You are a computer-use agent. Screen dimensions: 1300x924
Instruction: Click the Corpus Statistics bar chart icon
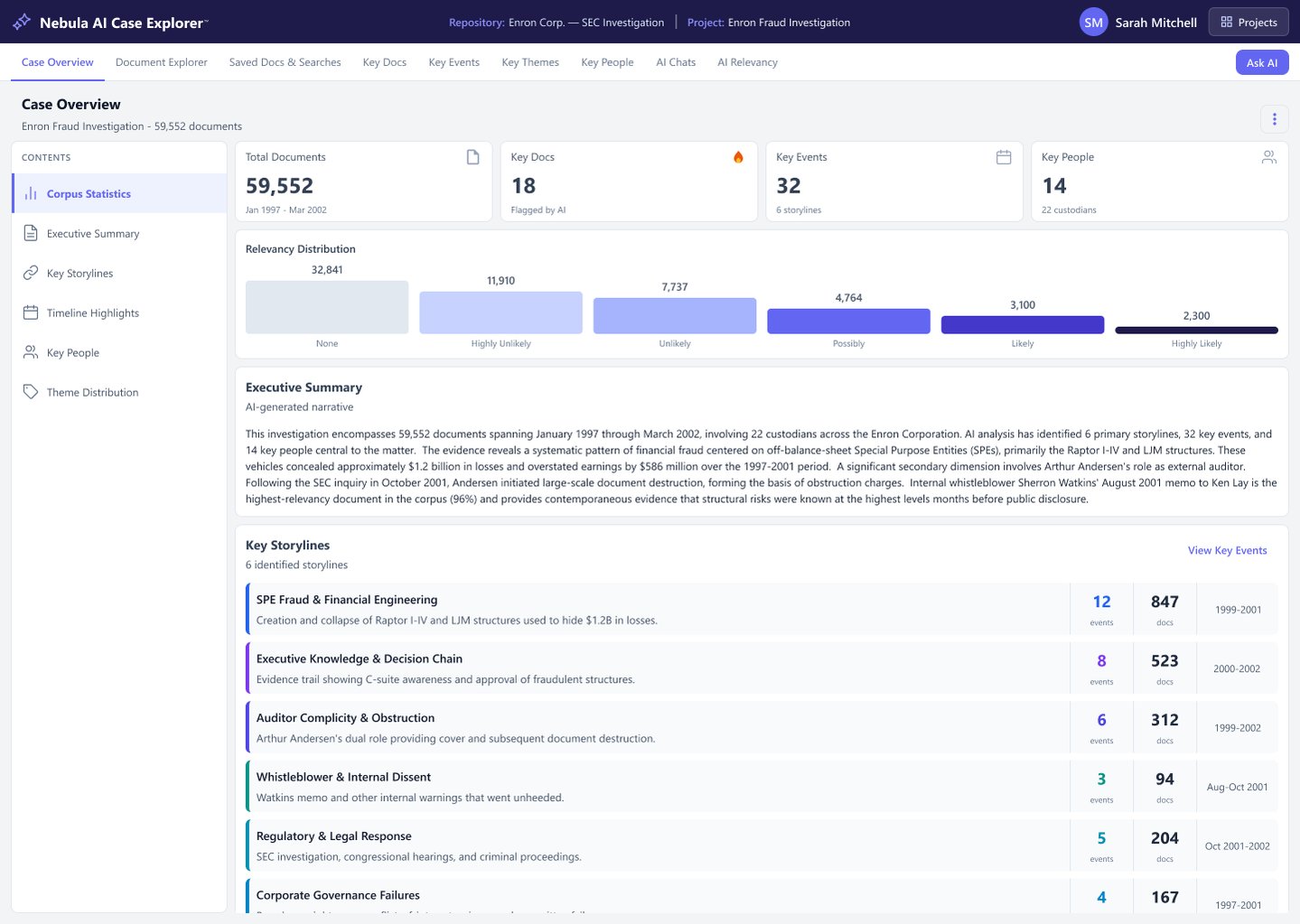[x=31, y=193]
